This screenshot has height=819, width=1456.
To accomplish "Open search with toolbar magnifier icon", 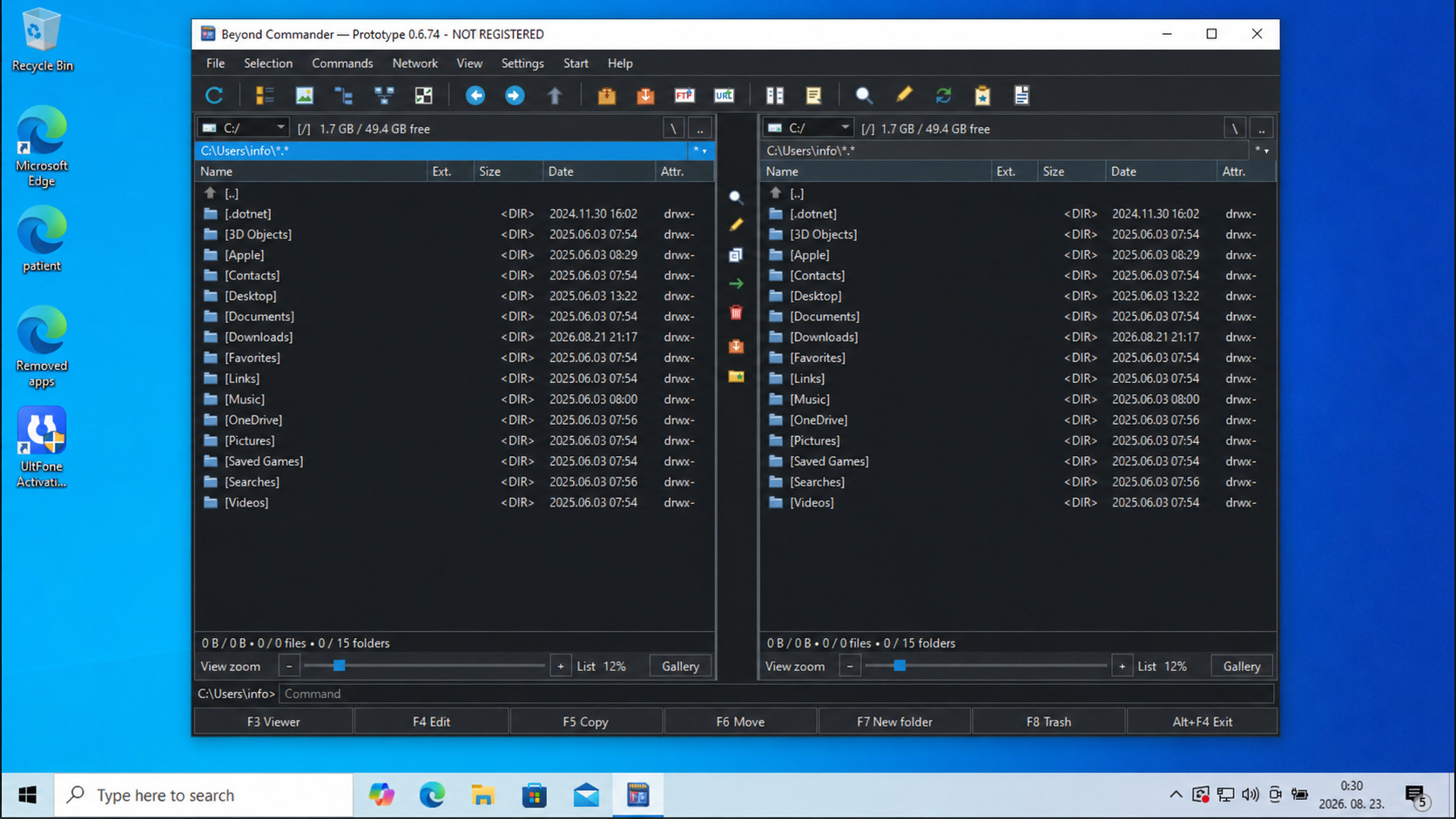I will 863,95.
